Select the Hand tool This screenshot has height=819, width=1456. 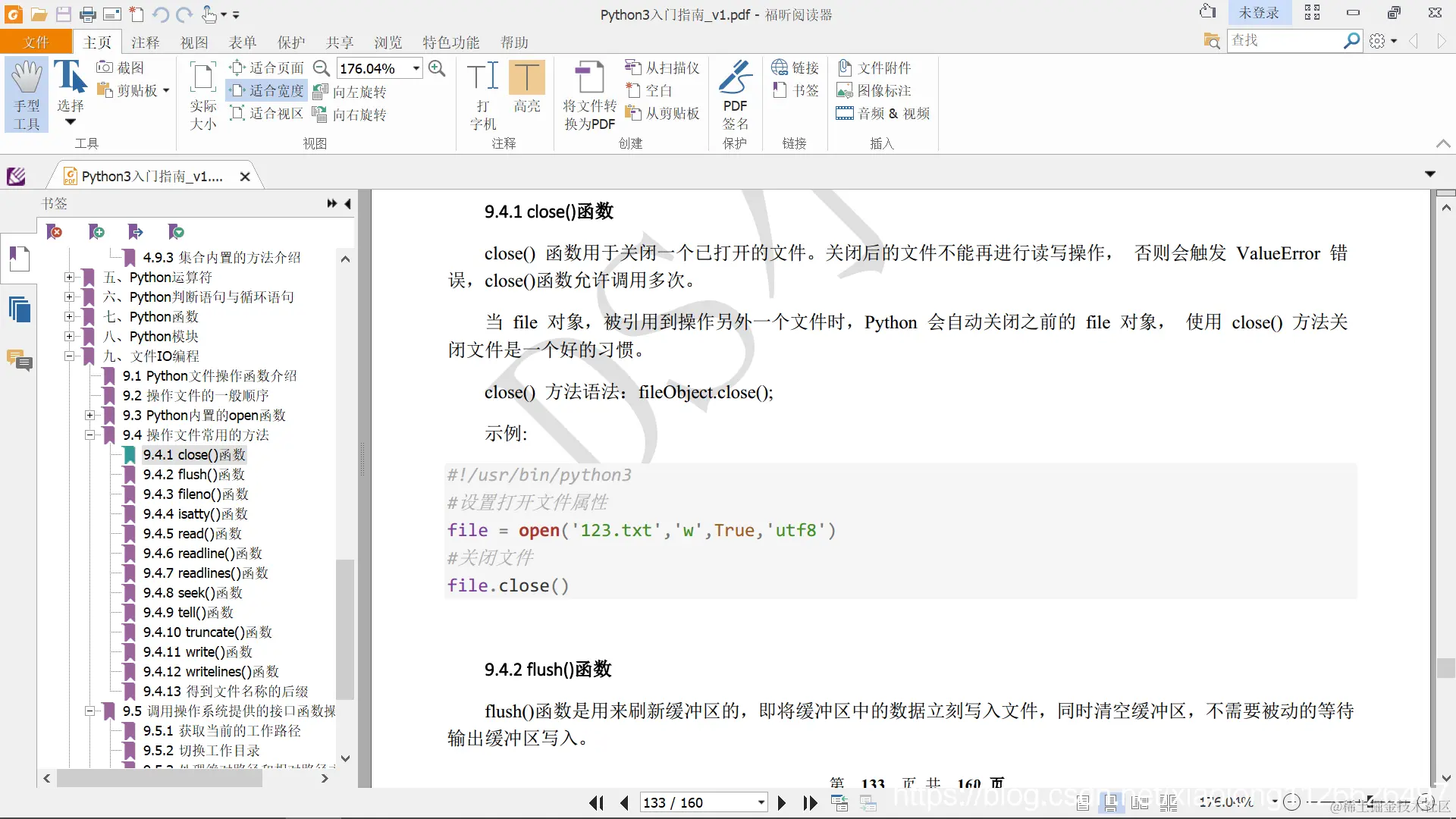pos(27,94)
